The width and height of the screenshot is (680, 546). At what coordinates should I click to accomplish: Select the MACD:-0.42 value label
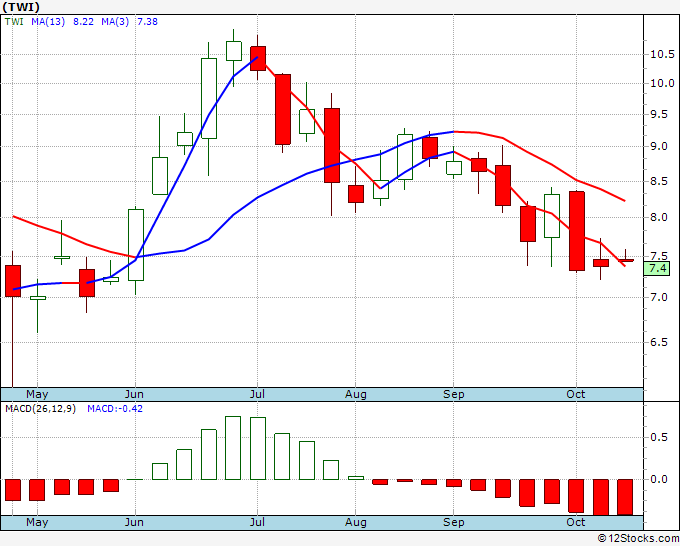pos(115,409)
